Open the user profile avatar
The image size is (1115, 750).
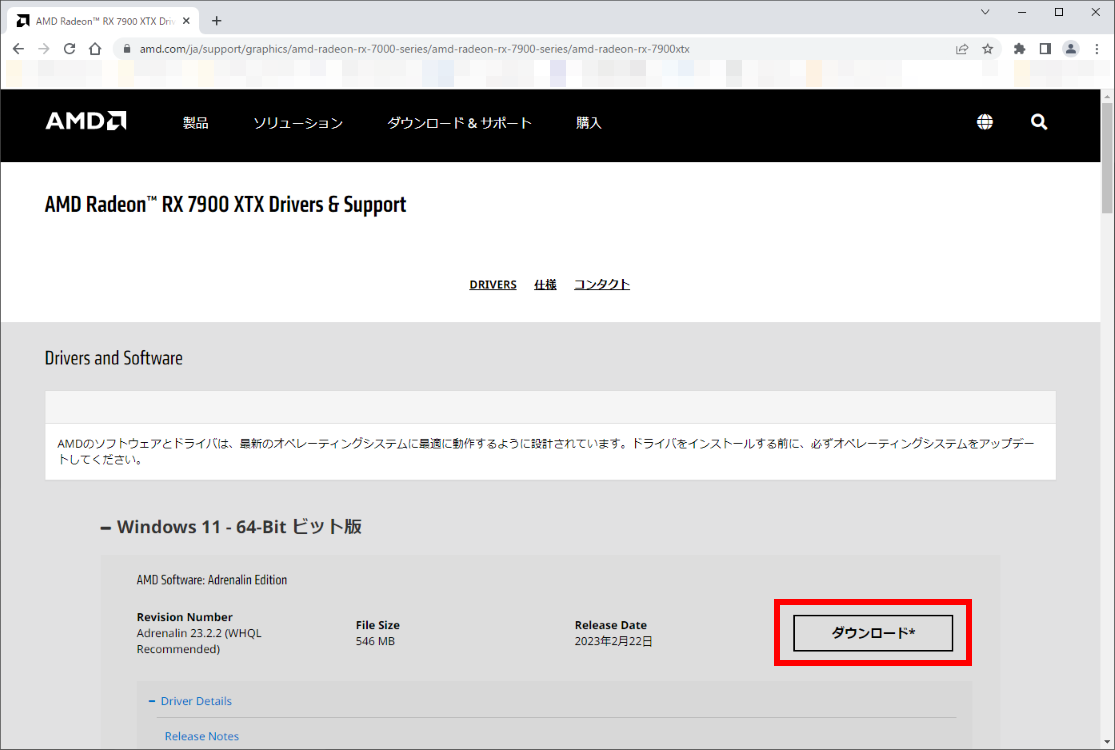point(1071,49)
